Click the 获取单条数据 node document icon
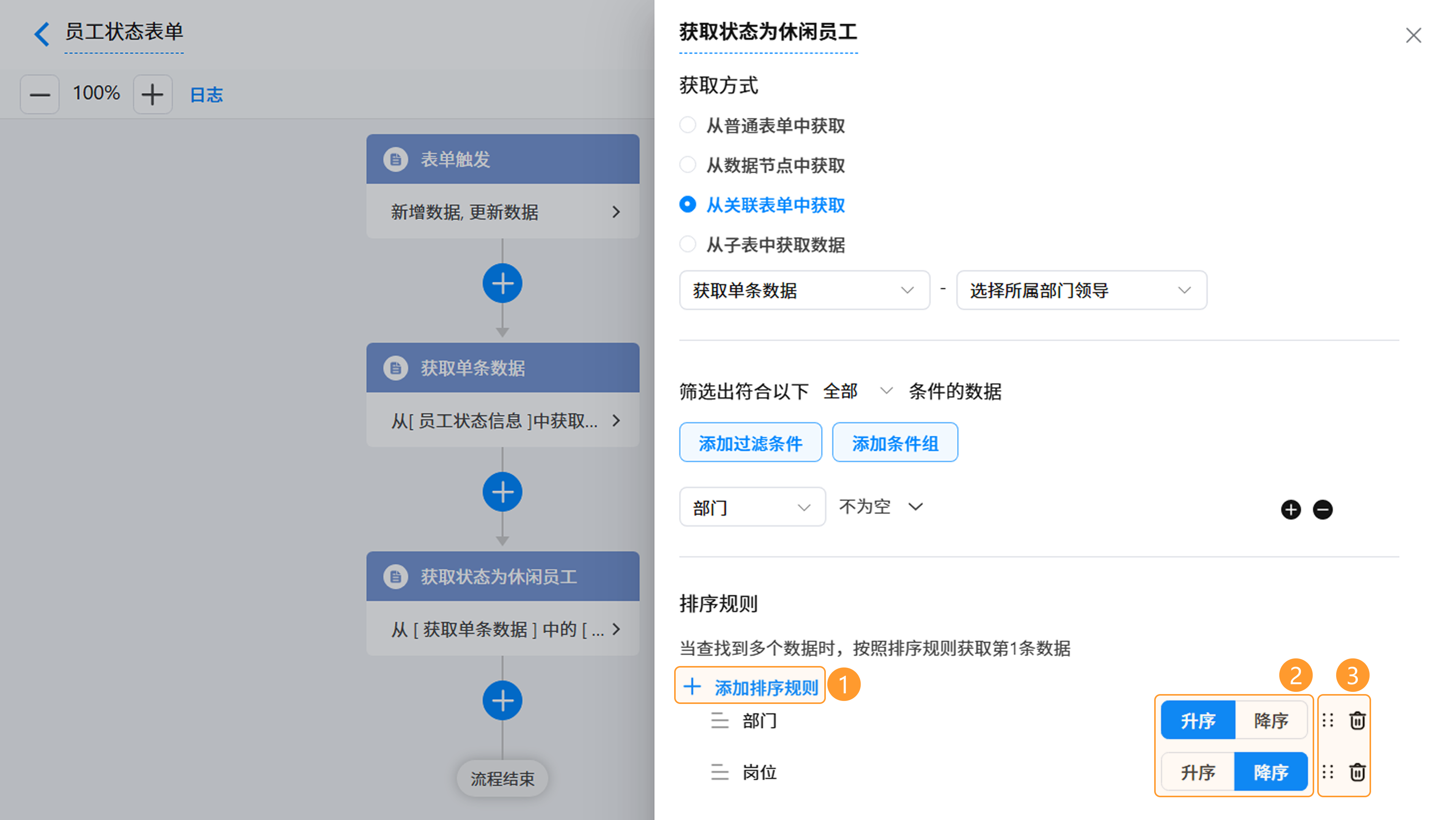This screenshot has width=1456, height=820. point(395,368)
